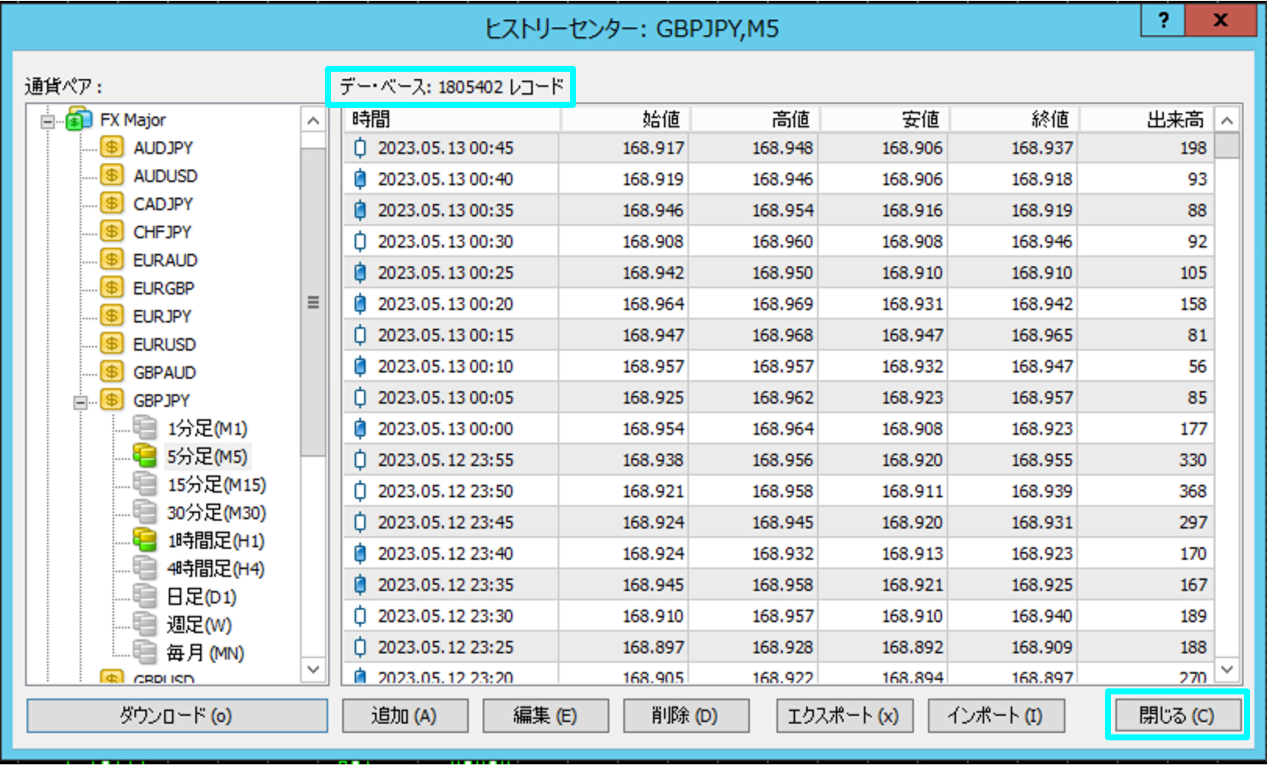
Task: Select the 5分足(M5) database icon
Action: click(145, 457)
